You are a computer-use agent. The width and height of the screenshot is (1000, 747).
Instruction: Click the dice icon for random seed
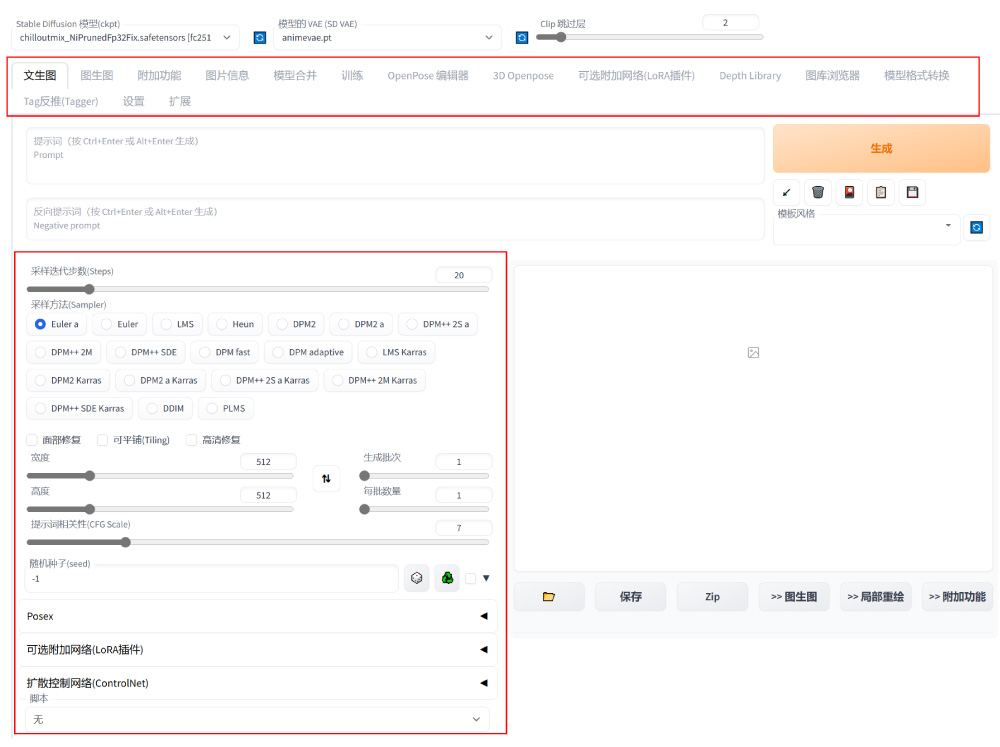coord(417,578)
